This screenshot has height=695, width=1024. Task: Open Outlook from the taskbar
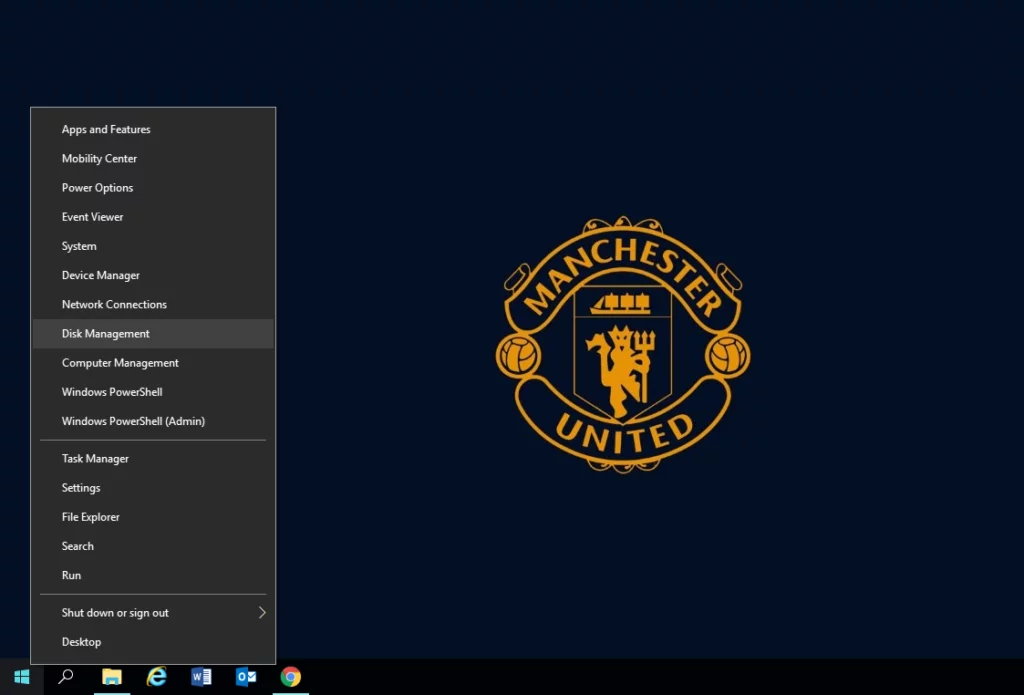pyautogui.click(x=246, y=677)
